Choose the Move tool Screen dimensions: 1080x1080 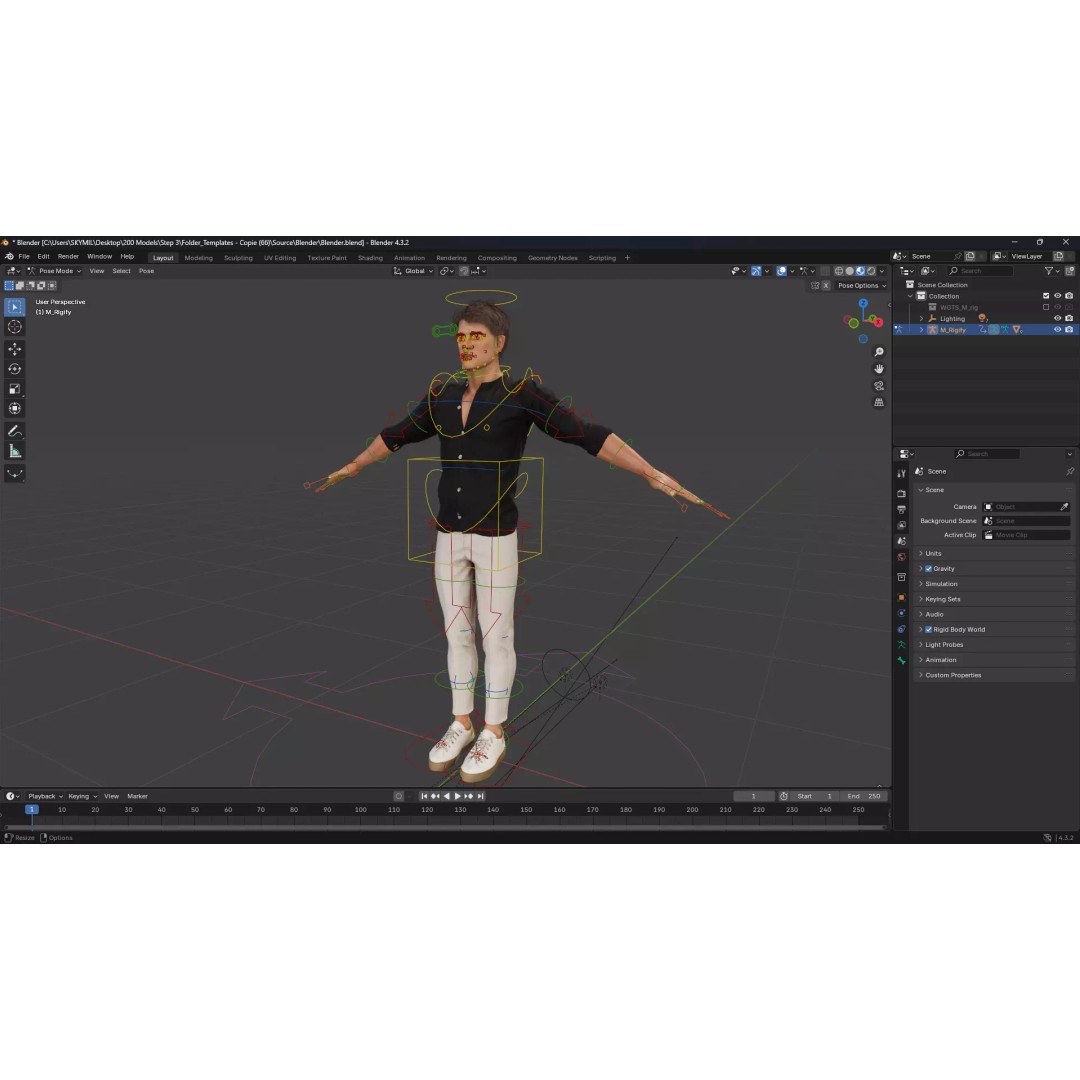point(14,349)
